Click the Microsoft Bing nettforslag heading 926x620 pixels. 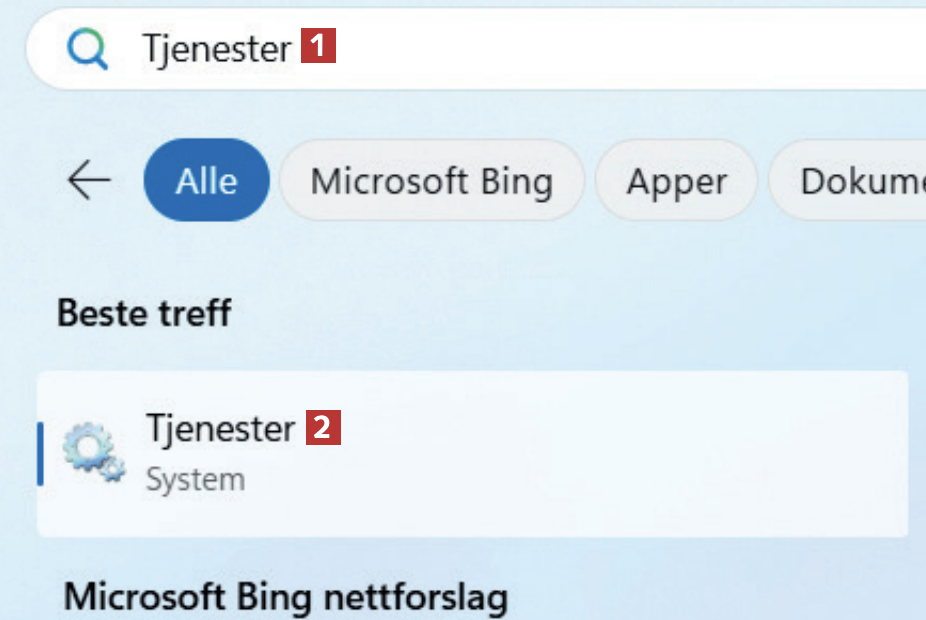point(286,598)
